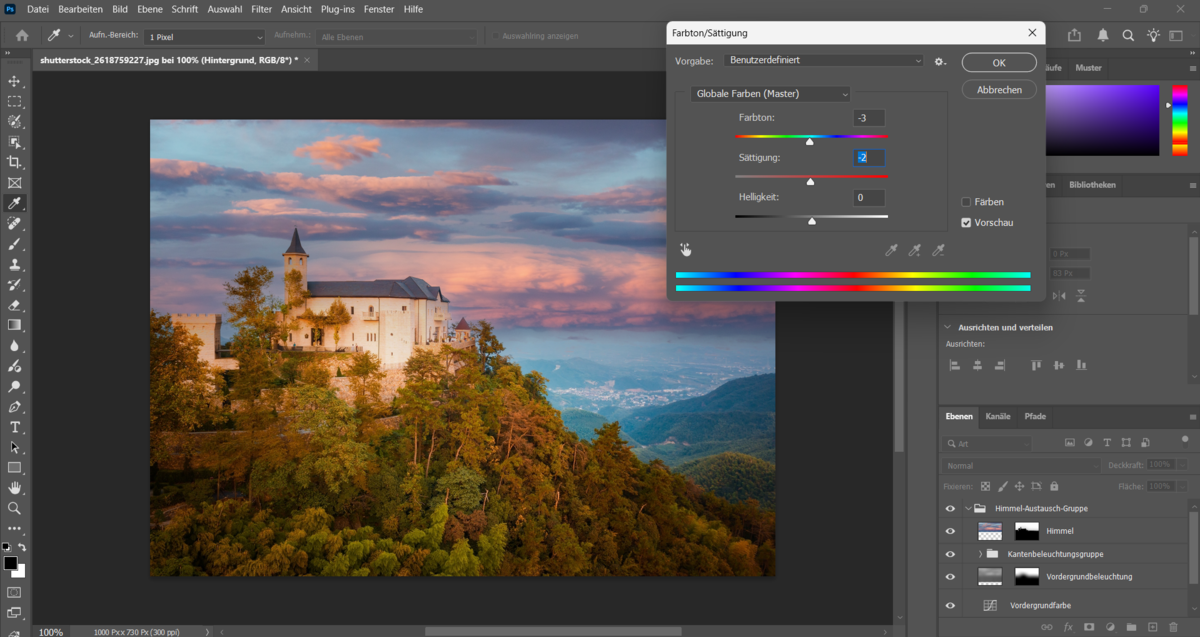Open the Globale Farben (Master) dropdown

pyautogui.click(x=770, y=94)
